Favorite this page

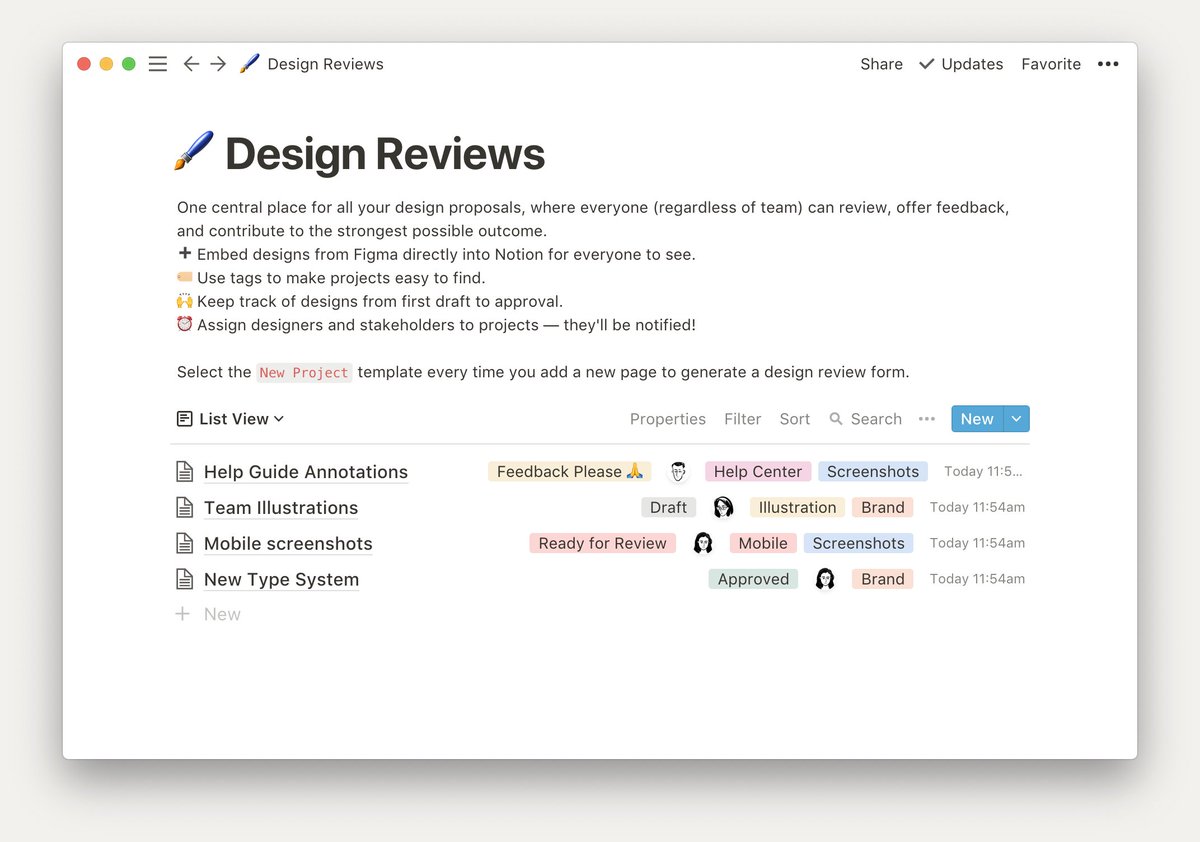pyautogui.click(x=1050, y=63)
